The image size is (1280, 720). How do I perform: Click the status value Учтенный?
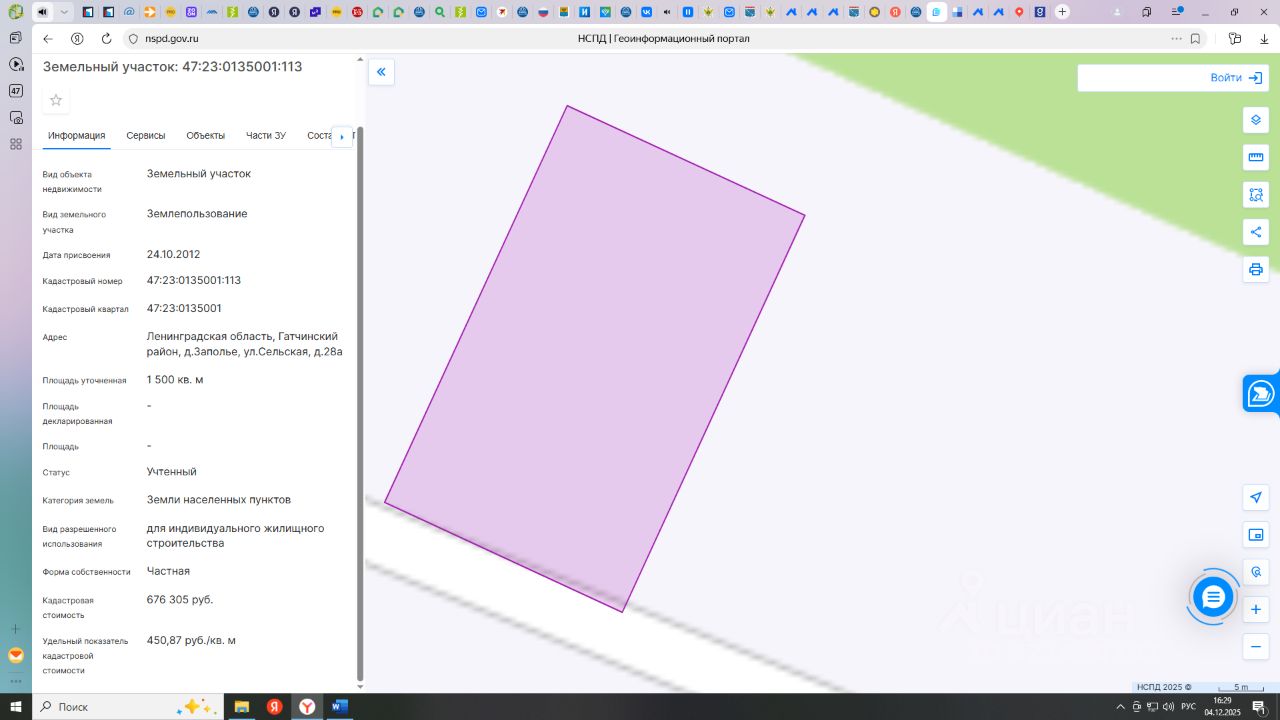pos(172,472)
